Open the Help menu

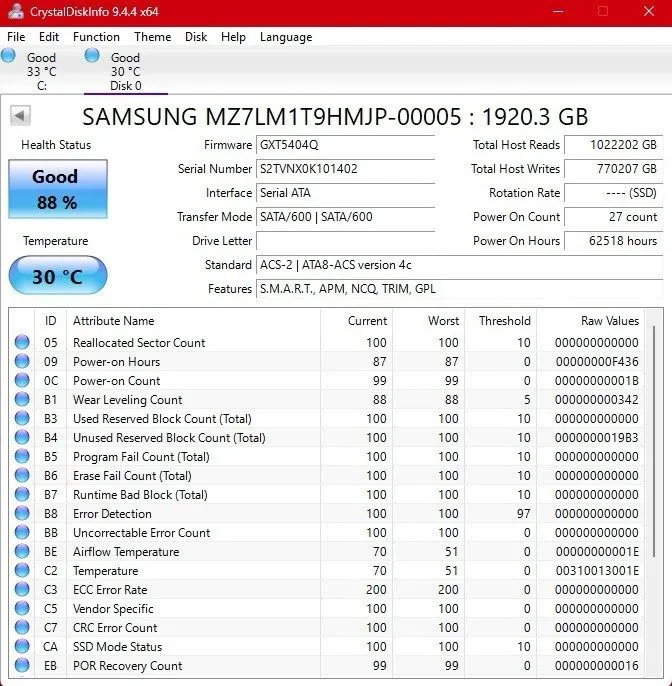233,37
